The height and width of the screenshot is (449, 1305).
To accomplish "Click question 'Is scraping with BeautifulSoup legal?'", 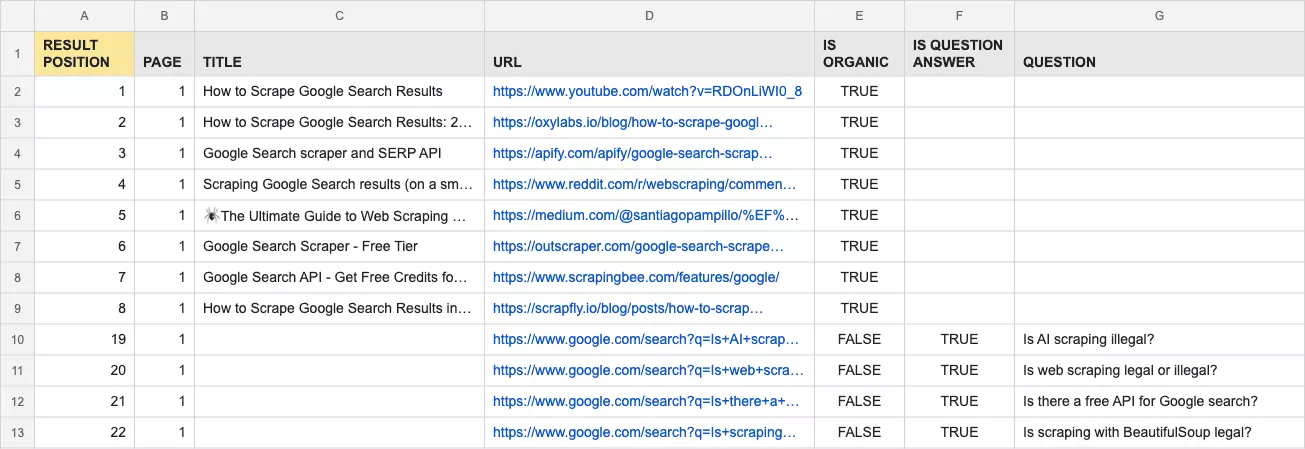I will (1137, 432).
